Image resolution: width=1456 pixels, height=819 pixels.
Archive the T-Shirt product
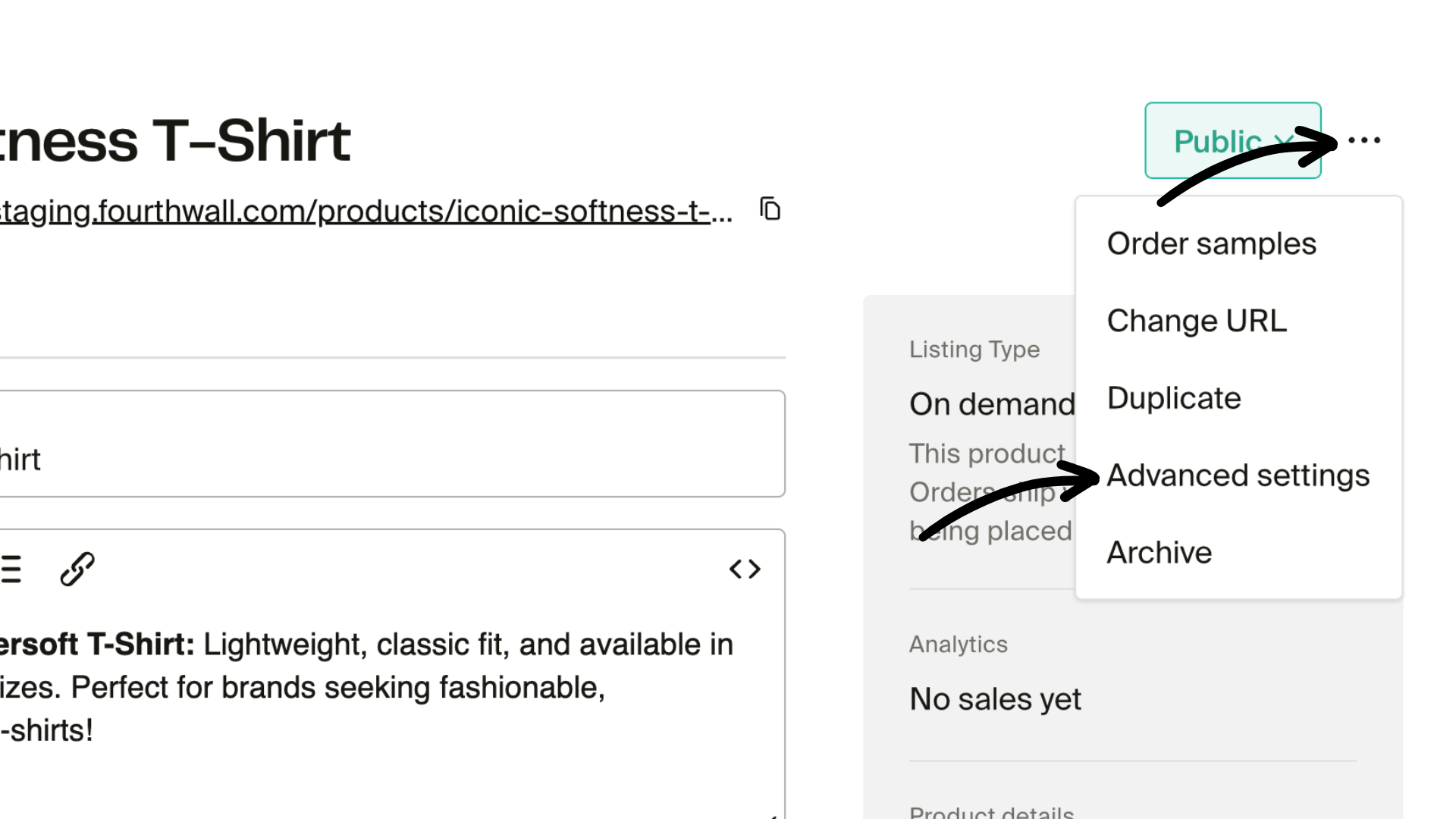(1159, 552)
